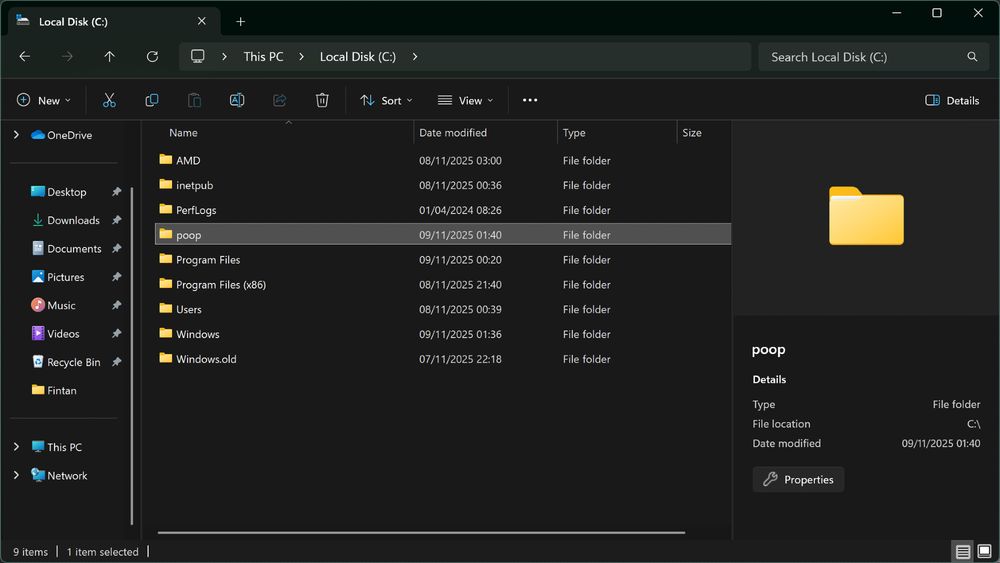Open Recycle Bin in the sidebar

pyautogui.click(x=73, y=362)
